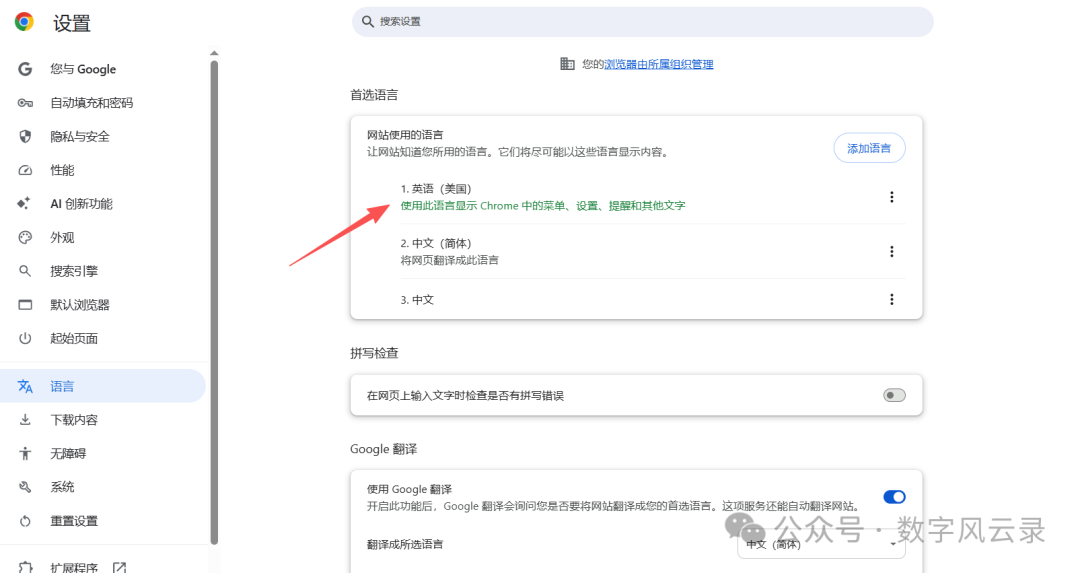The width and height of the screenshot is (1080, 573).
Task: Toggle the spell check switch
Action: pyautogui.click(x=894, y=395)
